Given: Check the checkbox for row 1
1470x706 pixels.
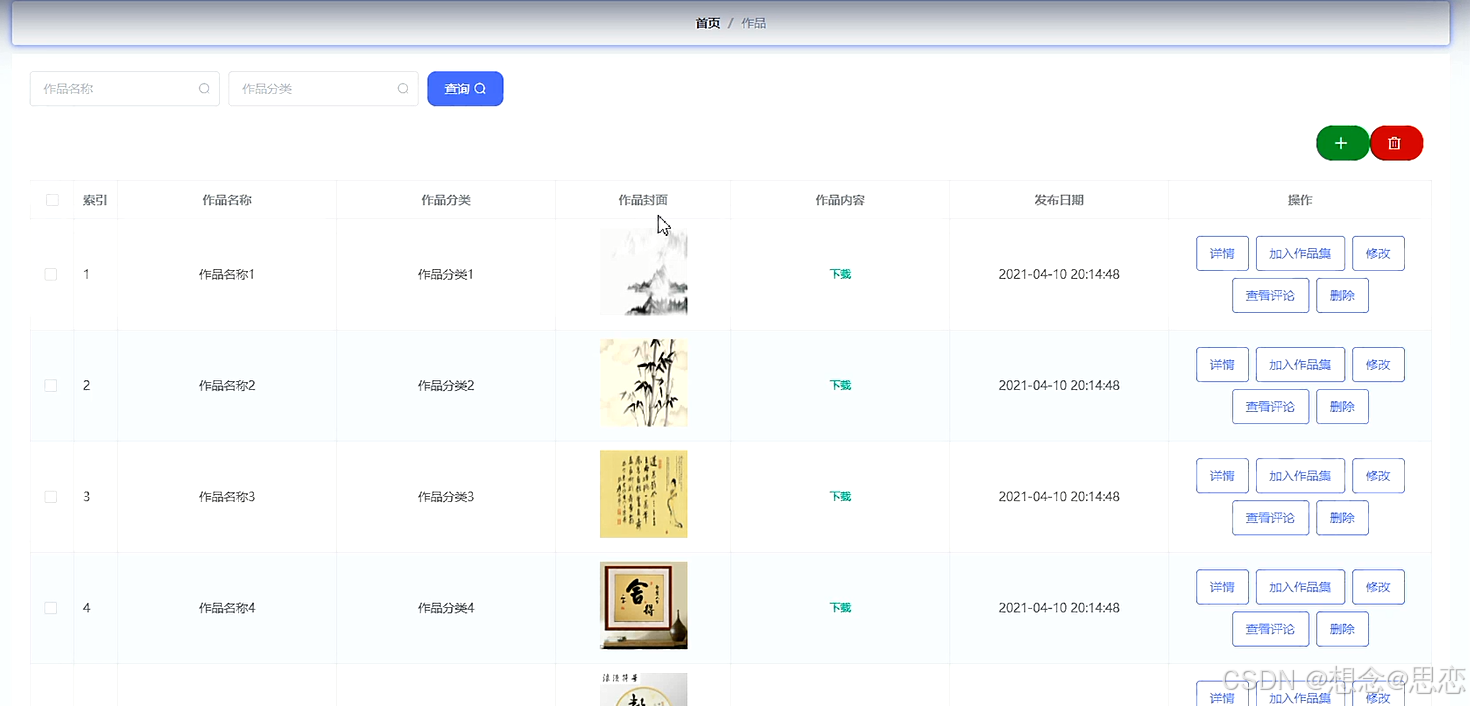Looking at the screenshot, I should coord(51,274).
